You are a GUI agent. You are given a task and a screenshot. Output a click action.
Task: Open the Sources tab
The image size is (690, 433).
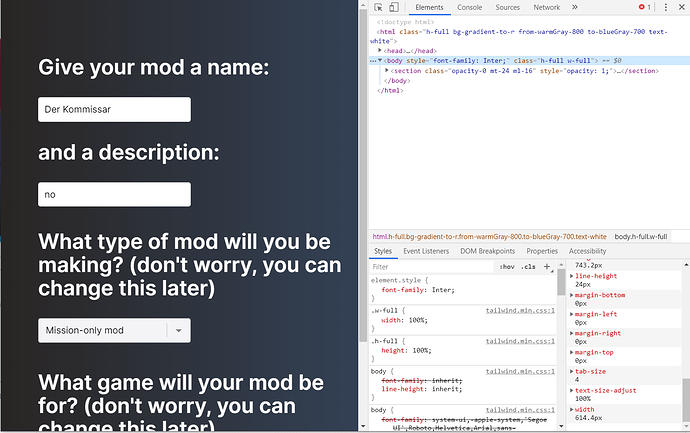pos(507,7)
